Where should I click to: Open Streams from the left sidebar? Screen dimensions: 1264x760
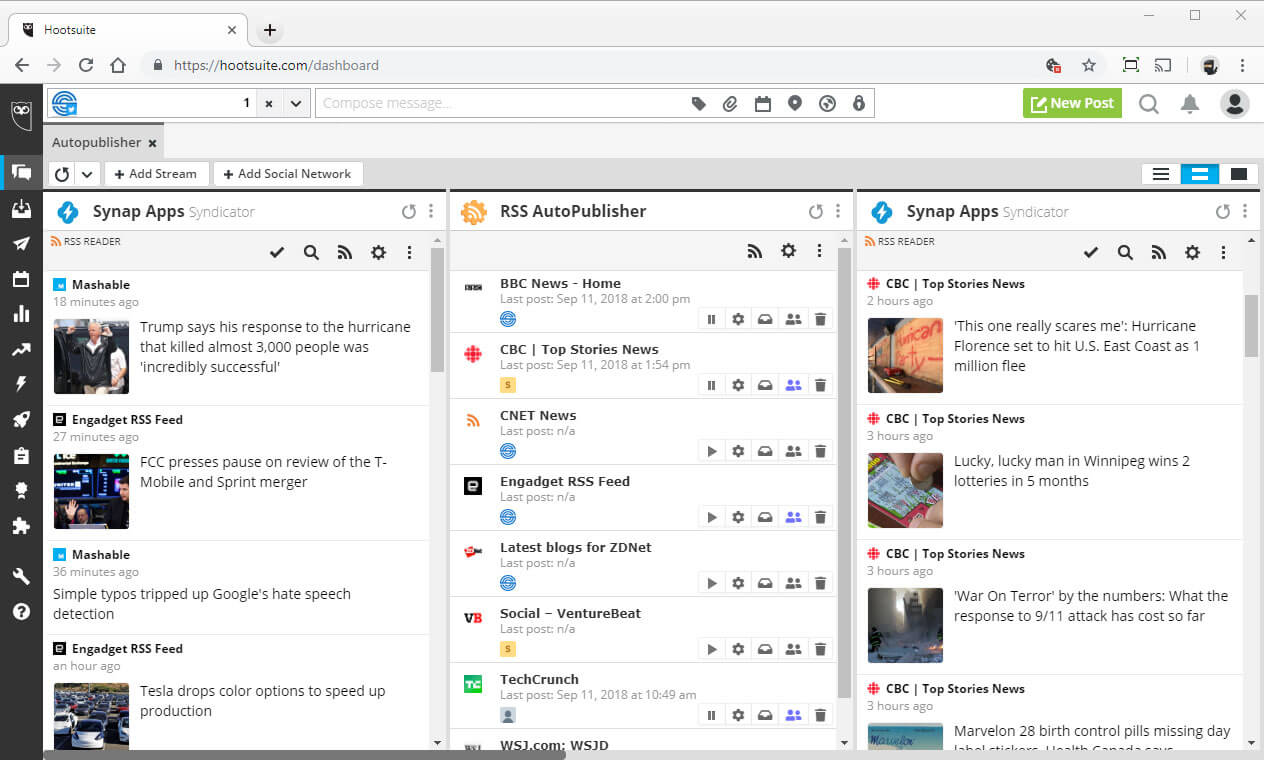21,172
